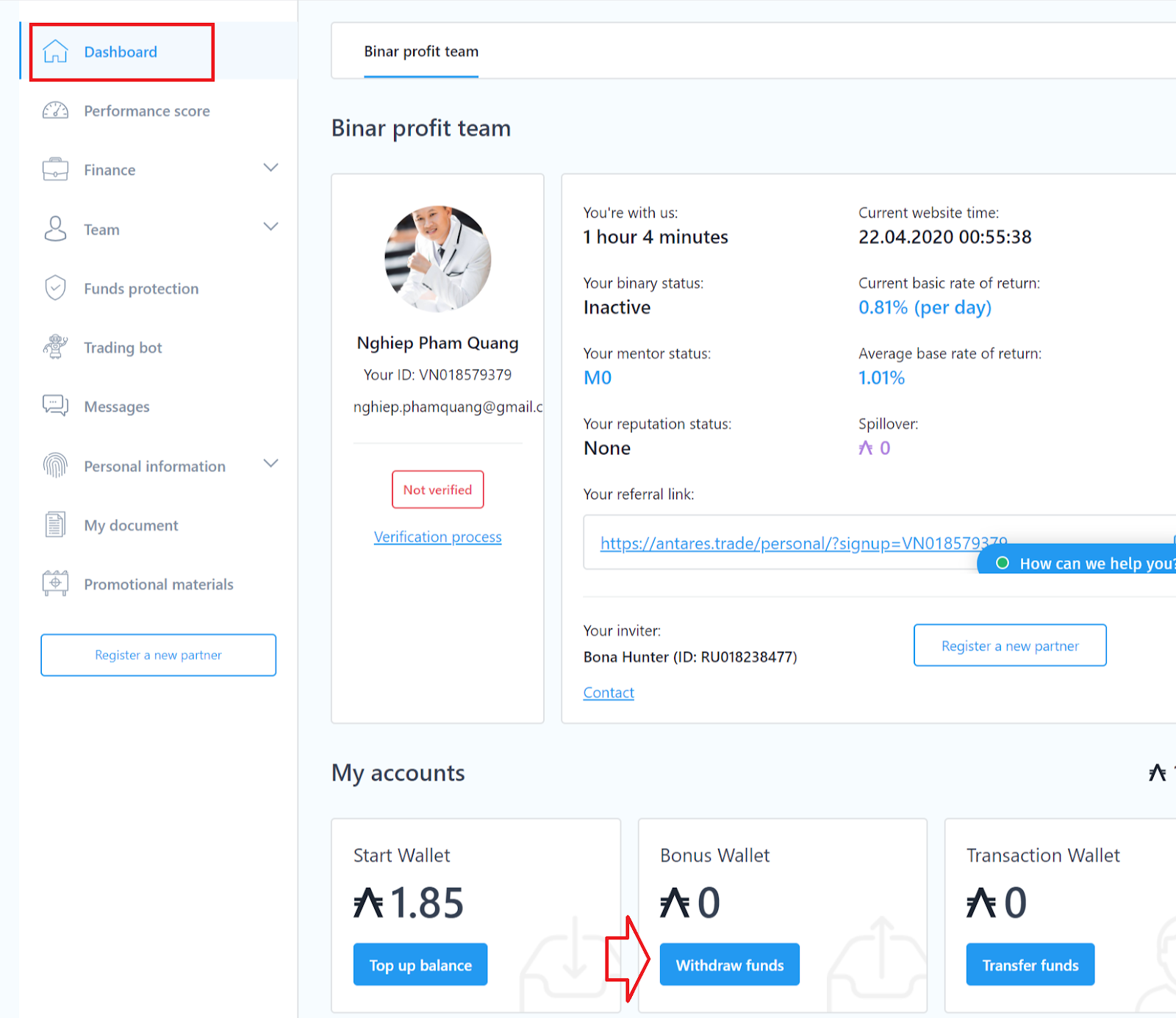Click Transfer funds in Transaction Wallet
1176x1018 pixels.
click(x=1030, y=964)
